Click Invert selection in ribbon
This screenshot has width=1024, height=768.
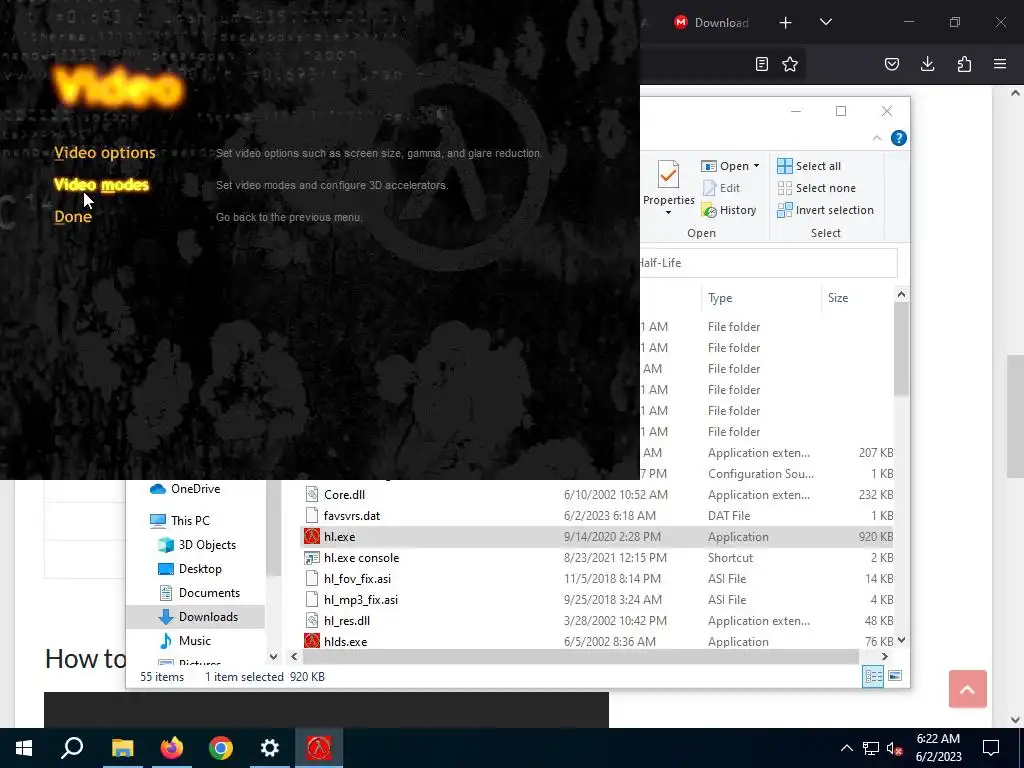[x=825, y=210]
